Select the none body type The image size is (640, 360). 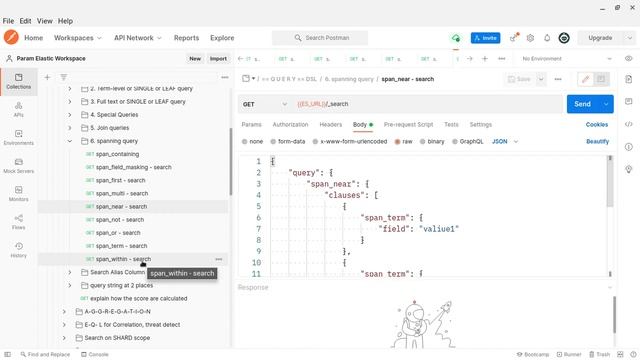244,142
